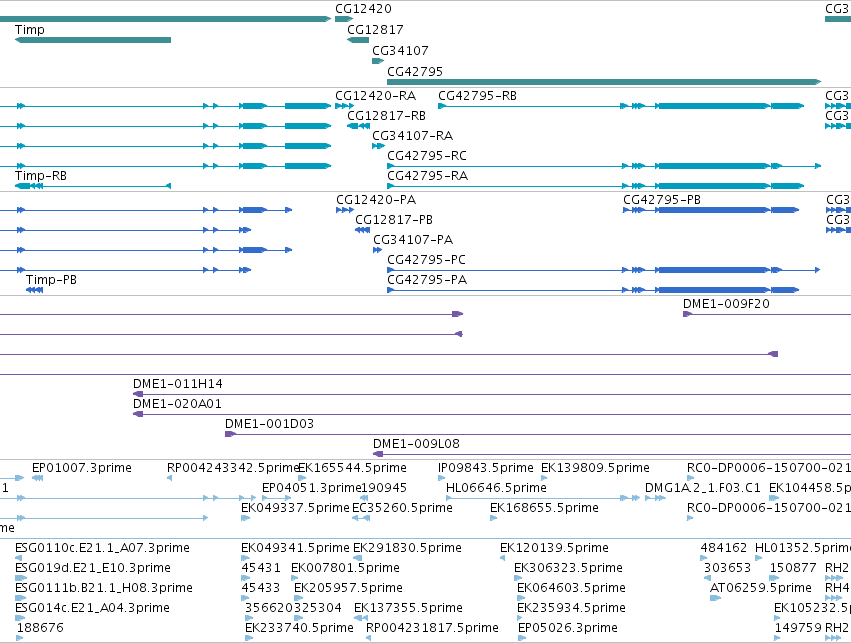Click the EK139809.5prime feature label
The height and width of the screenshot is (643, 851).
[x=595, y=468]
